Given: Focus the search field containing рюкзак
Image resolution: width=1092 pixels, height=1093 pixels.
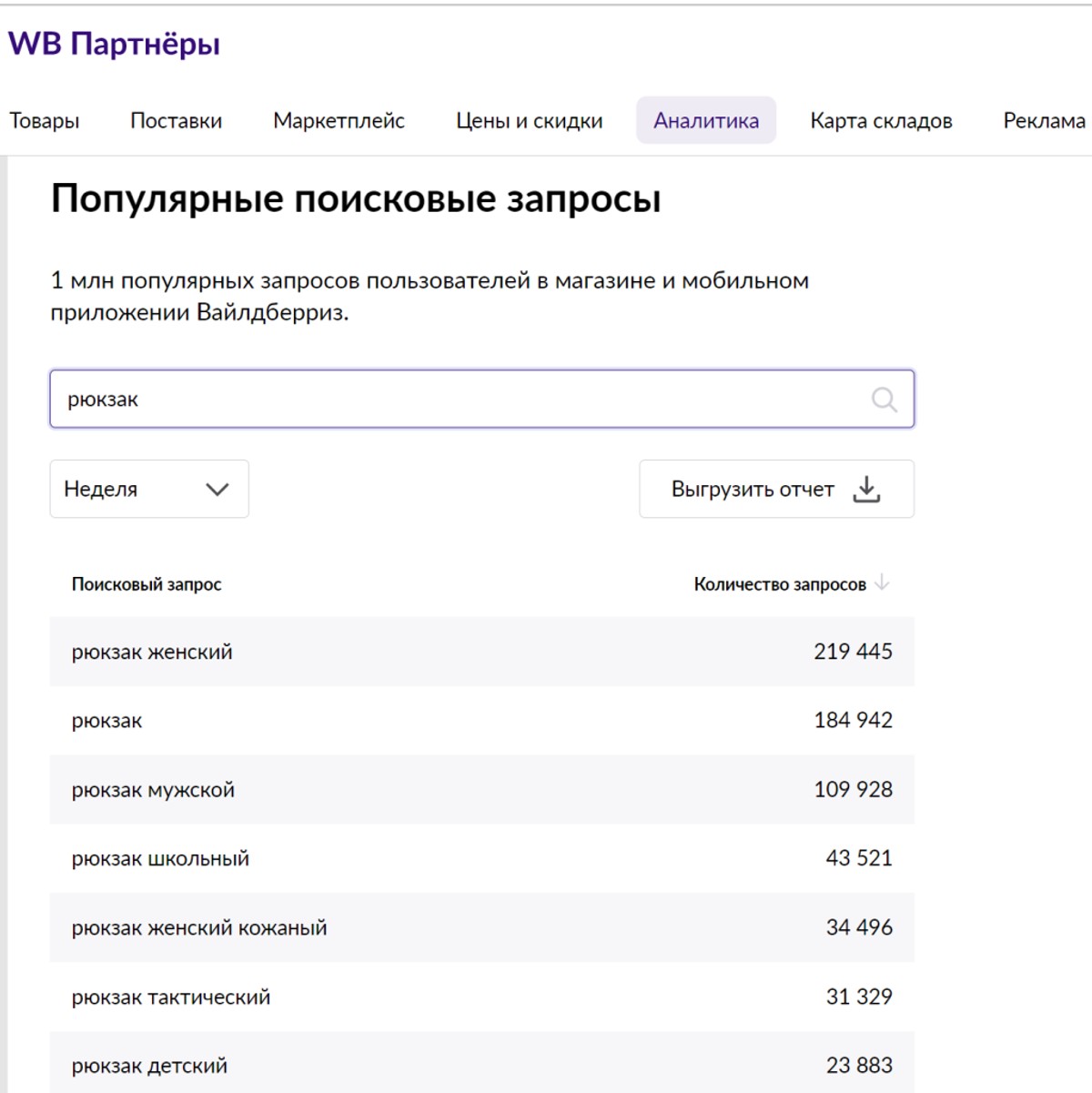Looking at the screenshot, I should tap(481, 399).
